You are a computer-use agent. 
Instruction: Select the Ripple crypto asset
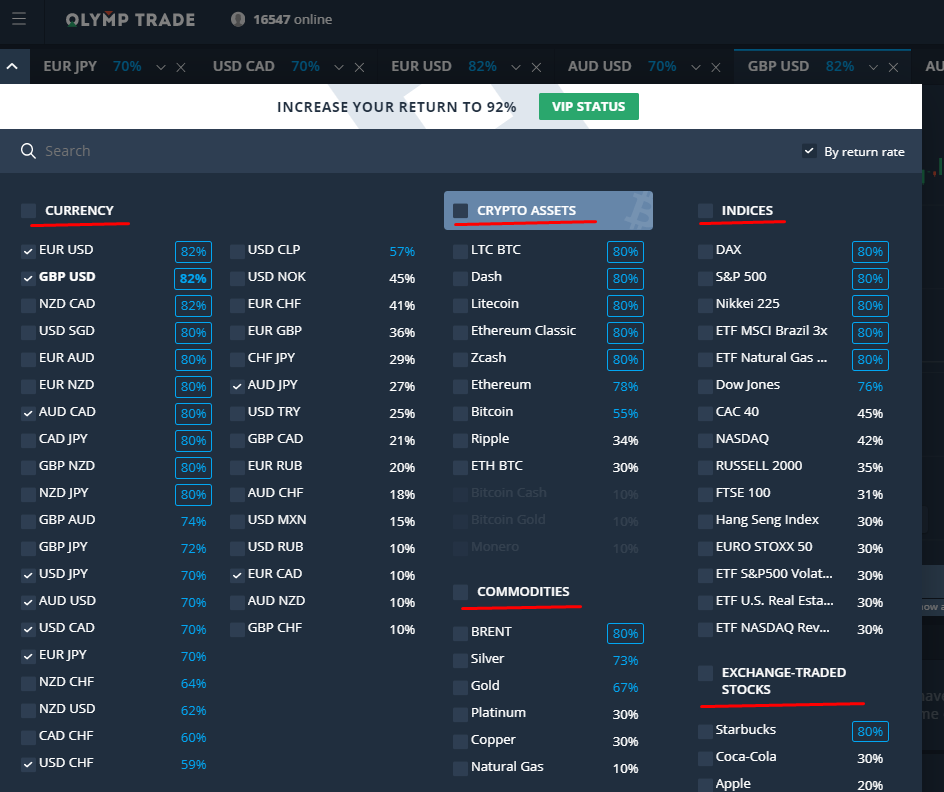click(489, 439)
